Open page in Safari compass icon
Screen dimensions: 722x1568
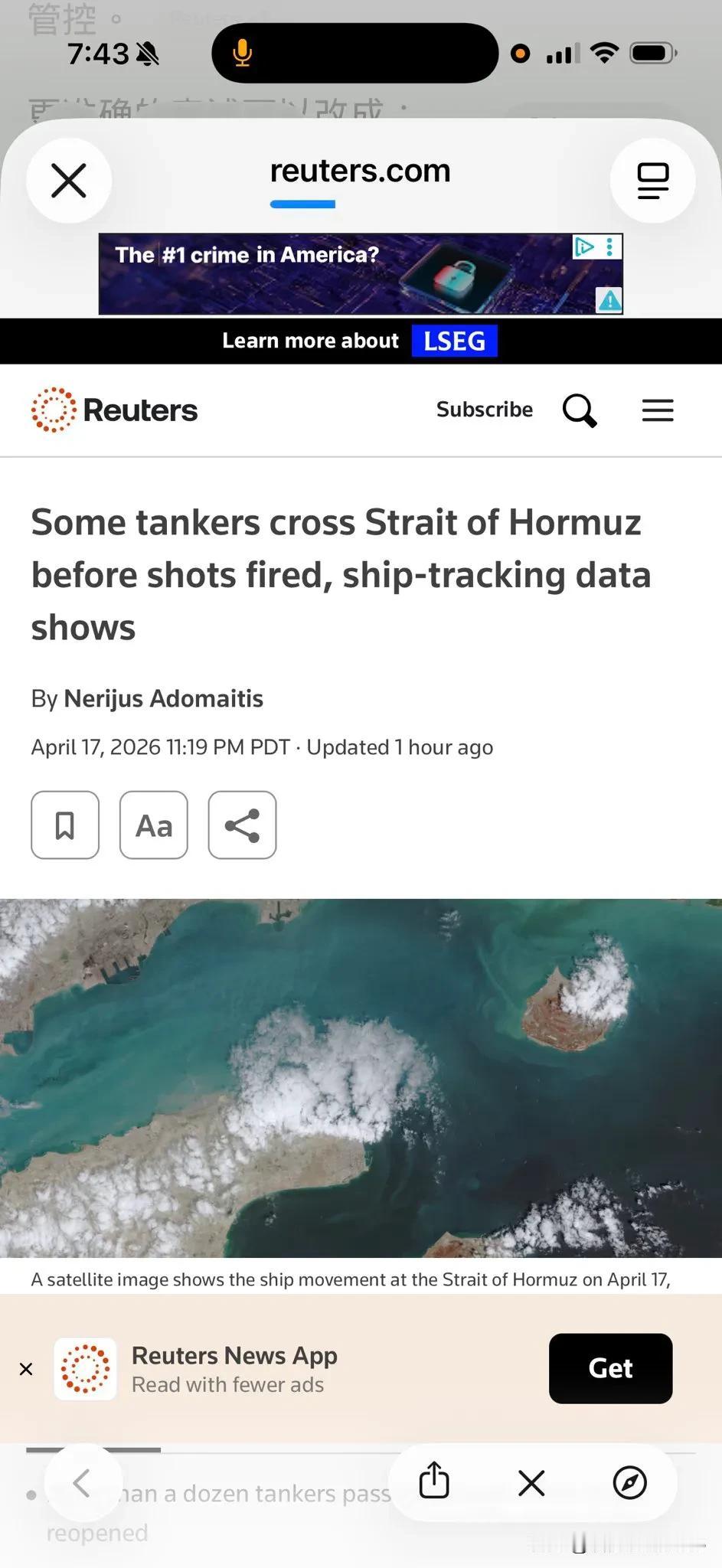click(630, 1482)
